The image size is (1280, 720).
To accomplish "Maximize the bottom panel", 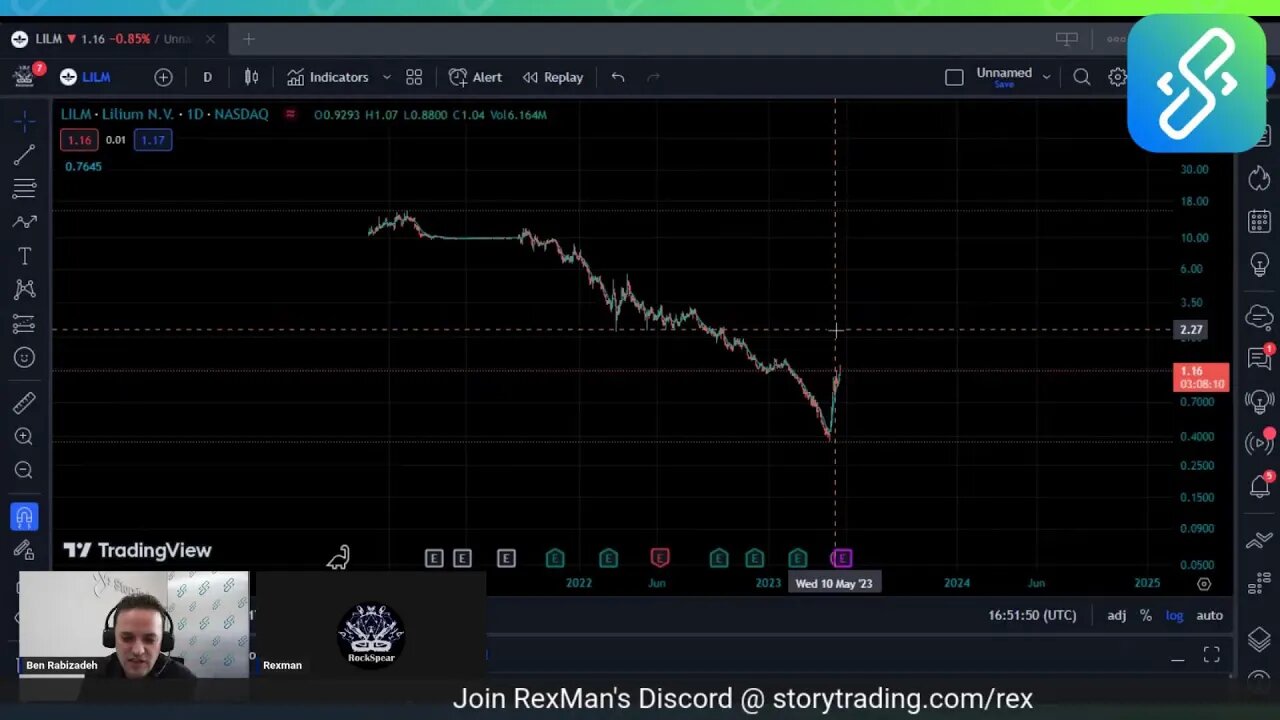I will coord(1211,655).
